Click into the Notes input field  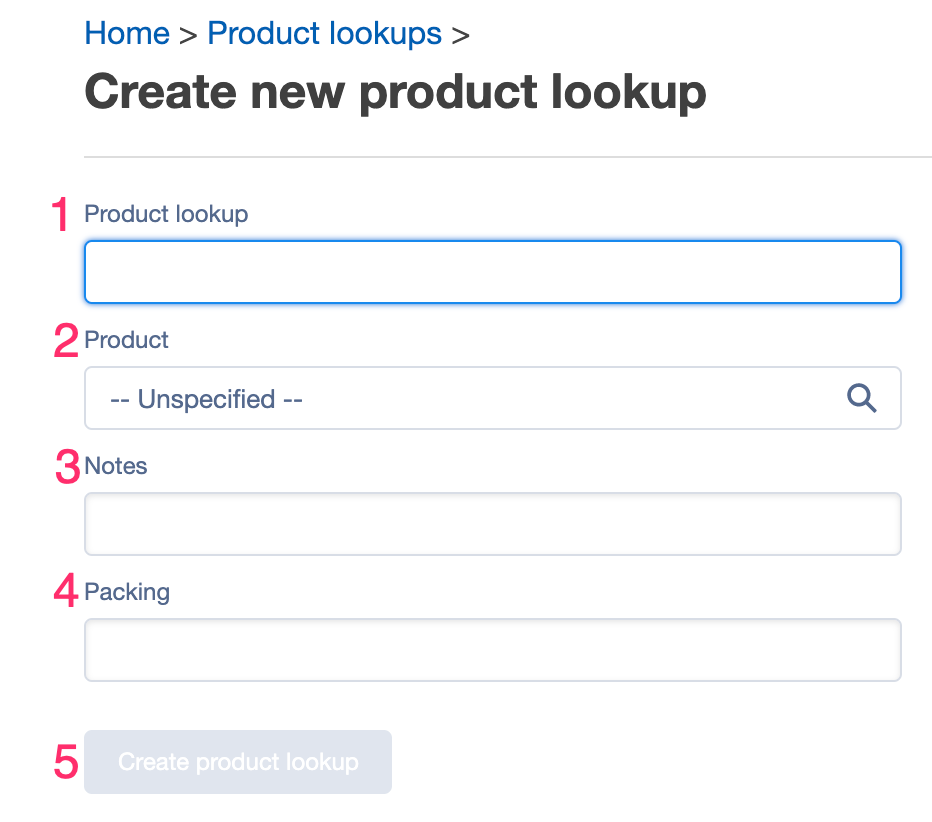pyautogui.click(x=493, y=524)
